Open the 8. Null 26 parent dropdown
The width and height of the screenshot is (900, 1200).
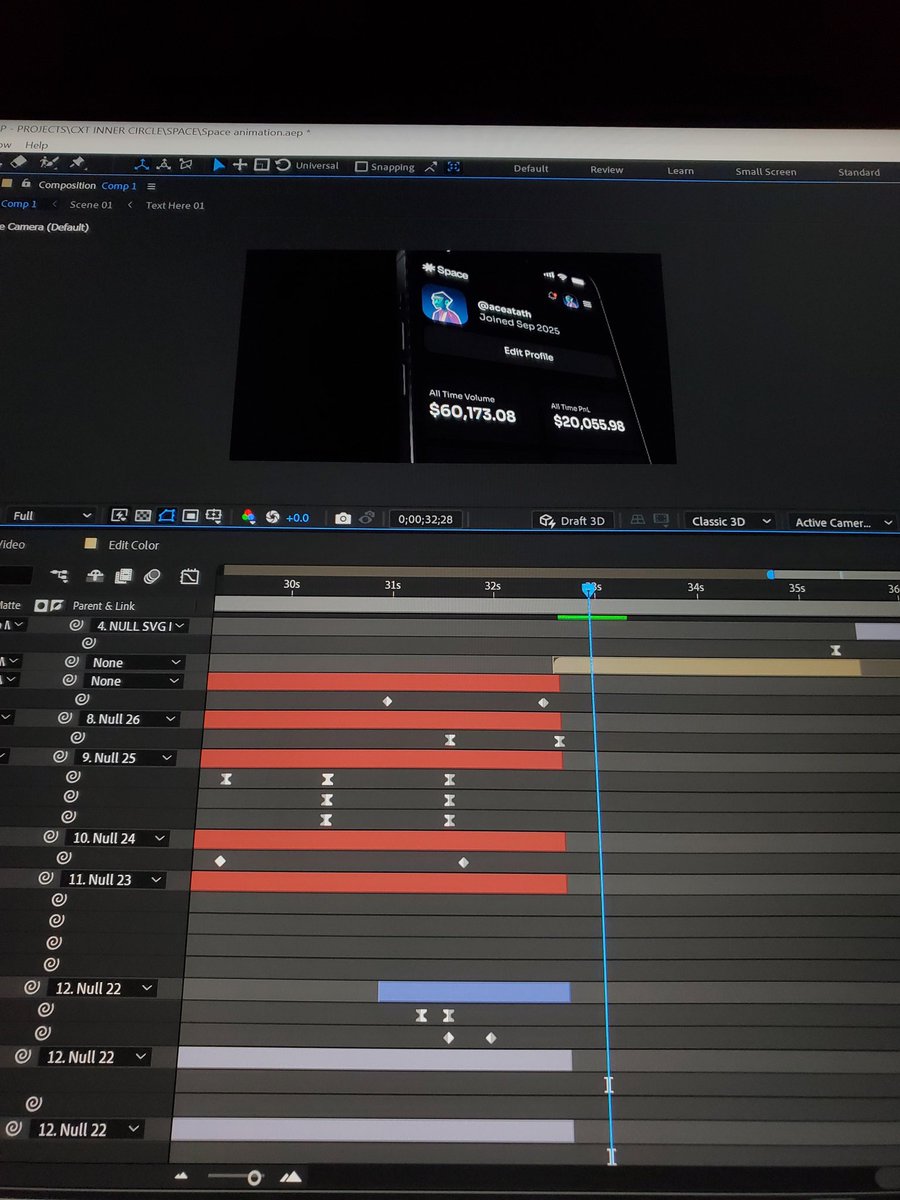click(x=130, y=718)
